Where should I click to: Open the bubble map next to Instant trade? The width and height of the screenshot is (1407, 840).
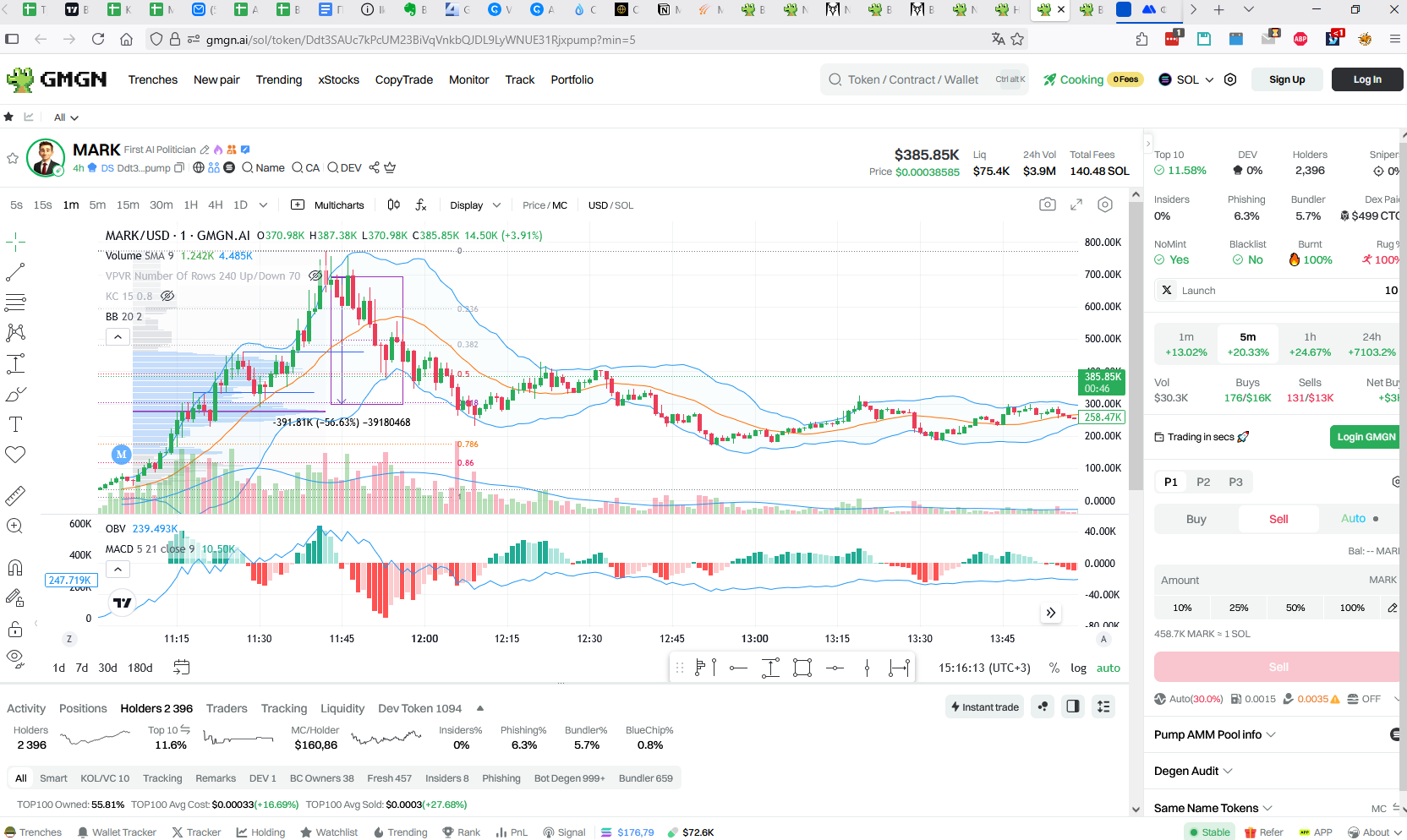(1043, 706)
